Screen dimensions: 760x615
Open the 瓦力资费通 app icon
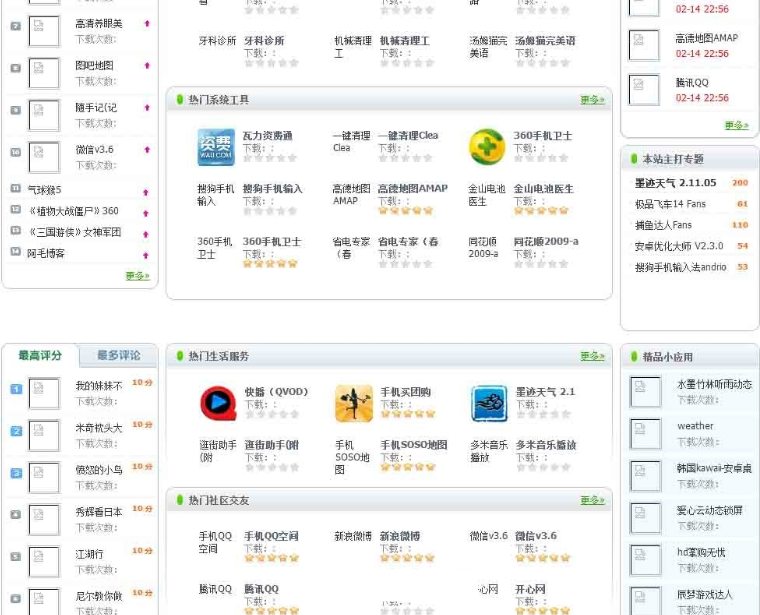216,147
